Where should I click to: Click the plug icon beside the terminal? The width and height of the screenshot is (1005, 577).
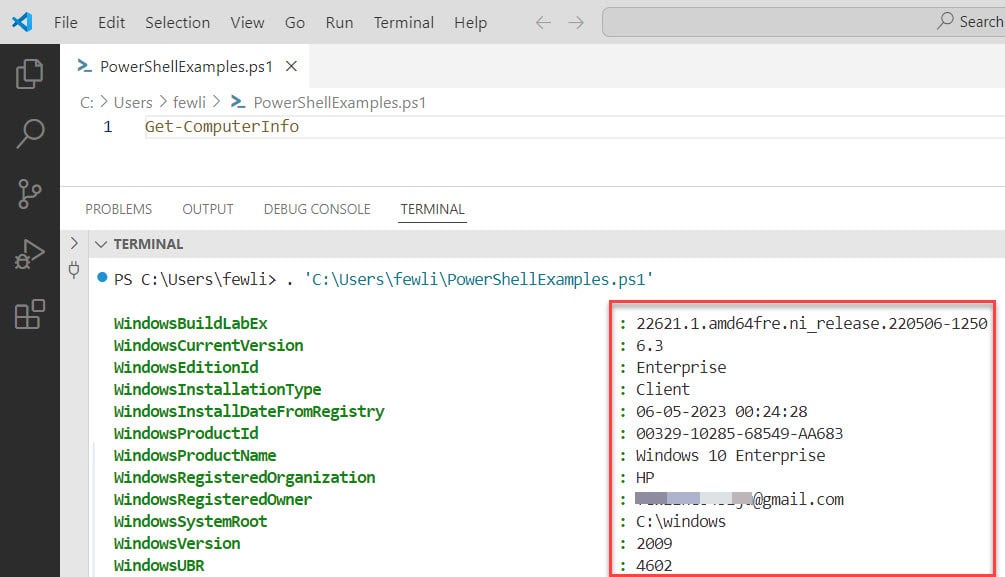click(74, 269)
